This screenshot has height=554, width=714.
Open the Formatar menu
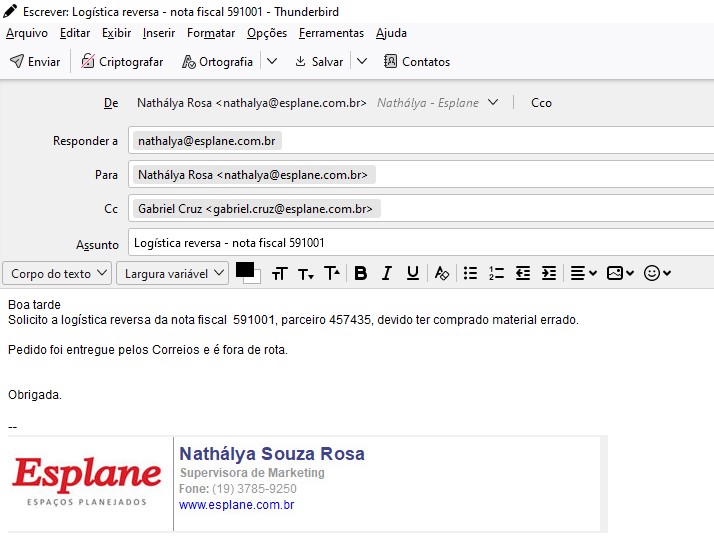click(x=211, y=33)
